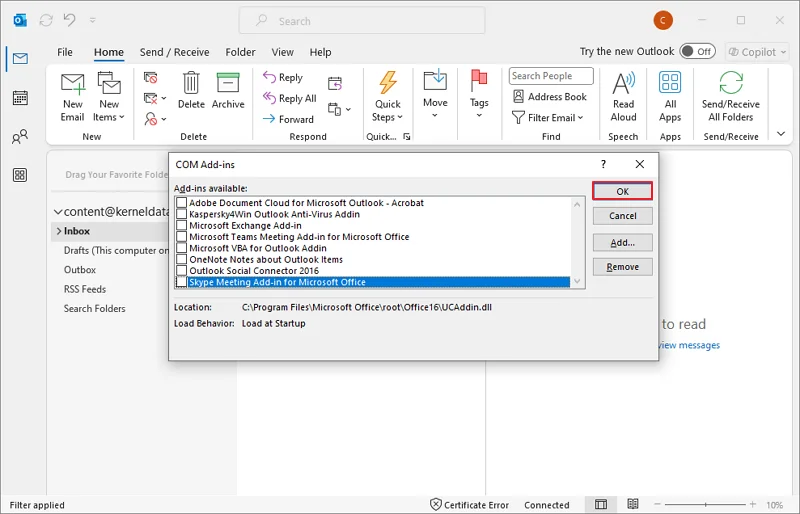Select the RSS Feeds folder
This screenshot has width=800, height=514.
(x=85, y=289)
